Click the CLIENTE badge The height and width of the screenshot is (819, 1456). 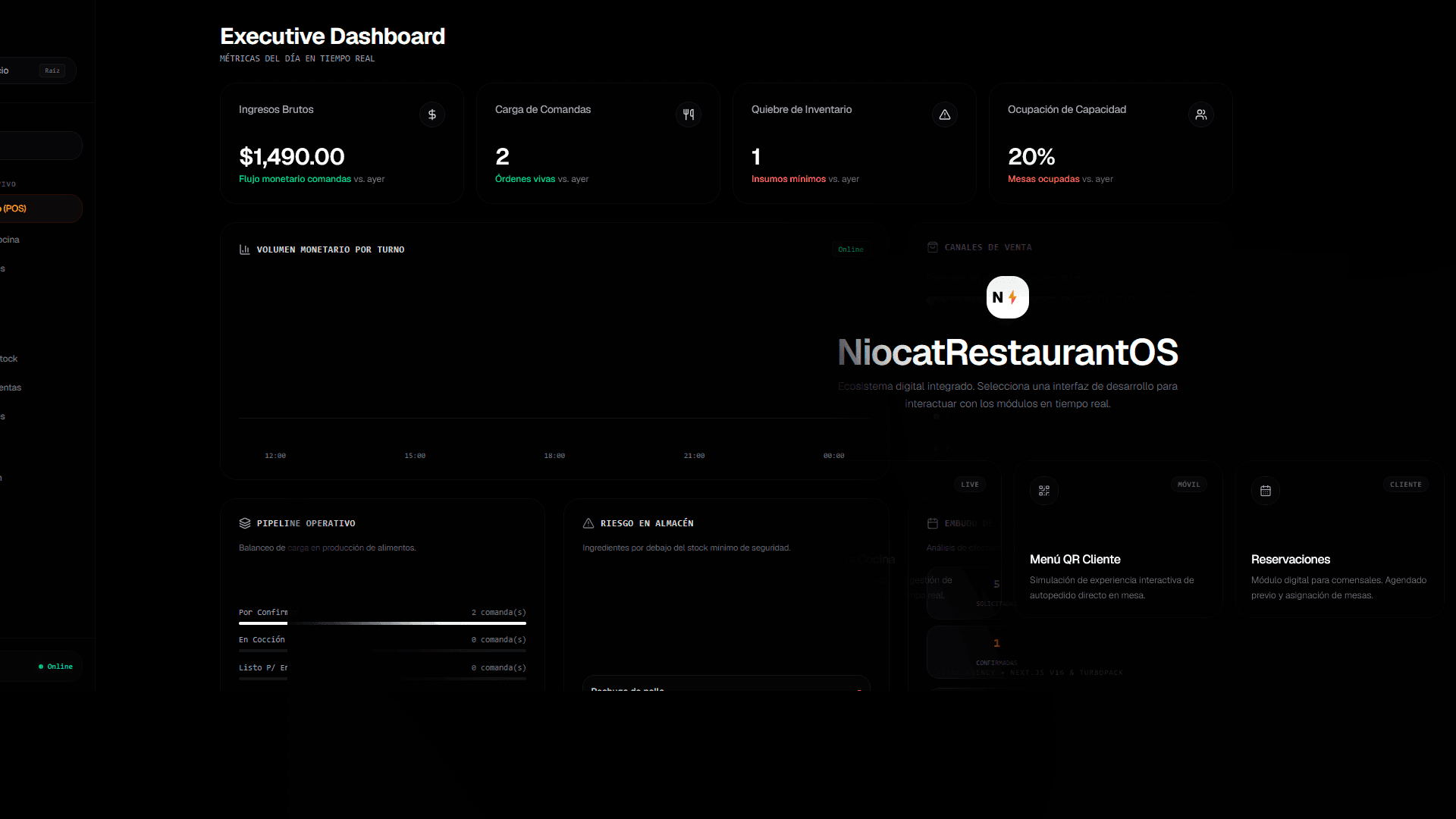coord(1406,485)
